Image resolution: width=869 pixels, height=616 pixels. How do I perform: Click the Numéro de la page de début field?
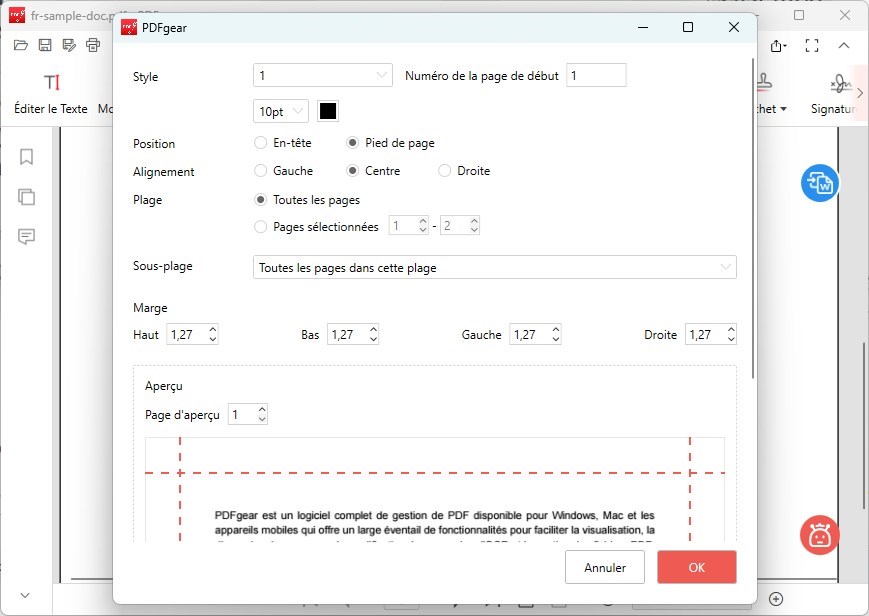pos(596,75)
